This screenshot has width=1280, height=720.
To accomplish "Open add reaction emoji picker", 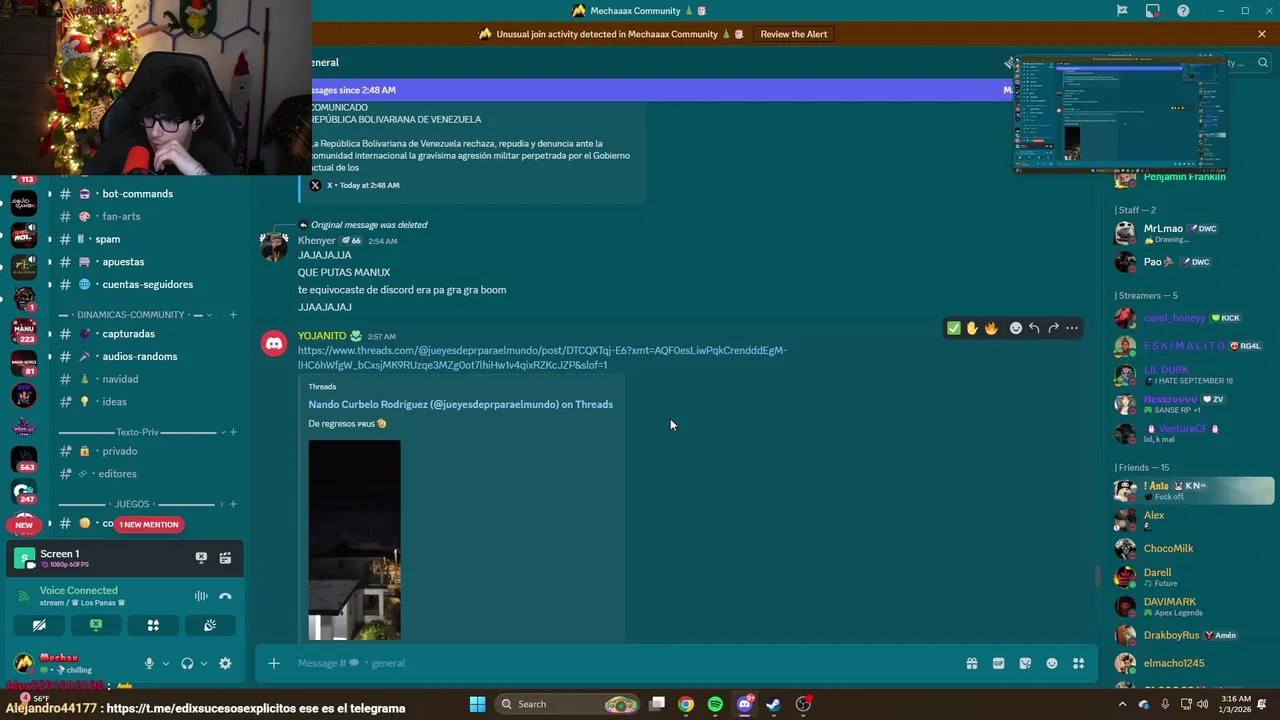I will pos(1015,328).
